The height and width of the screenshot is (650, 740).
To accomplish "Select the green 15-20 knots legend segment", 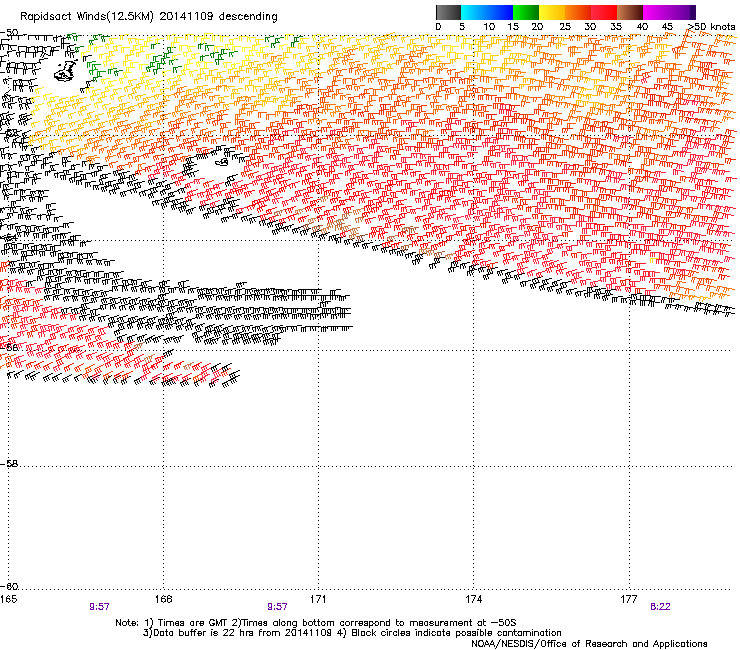I will click(526, 12).
